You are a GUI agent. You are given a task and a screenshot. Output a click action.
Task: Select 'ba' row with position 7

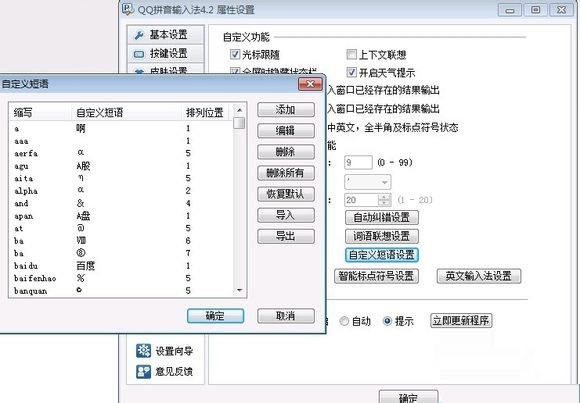pos(121,253)
